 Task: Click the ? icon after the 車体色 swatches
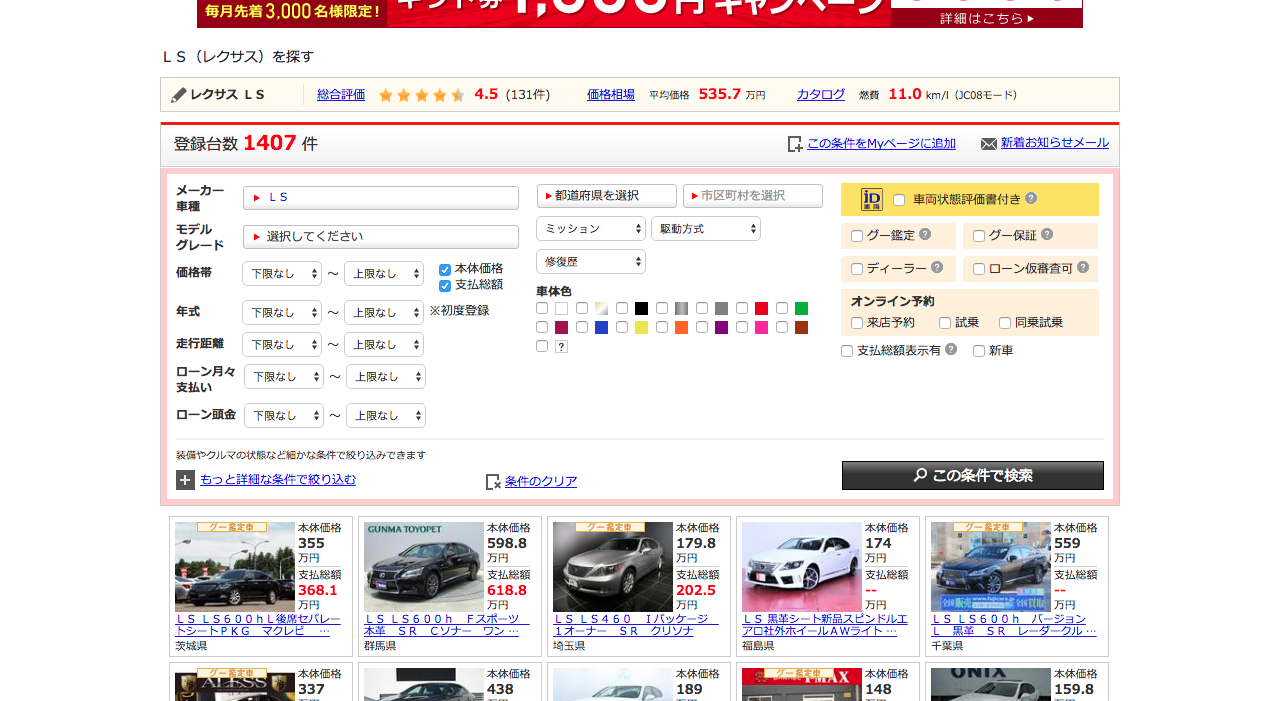pyautogui.click(x=561, y=347)
